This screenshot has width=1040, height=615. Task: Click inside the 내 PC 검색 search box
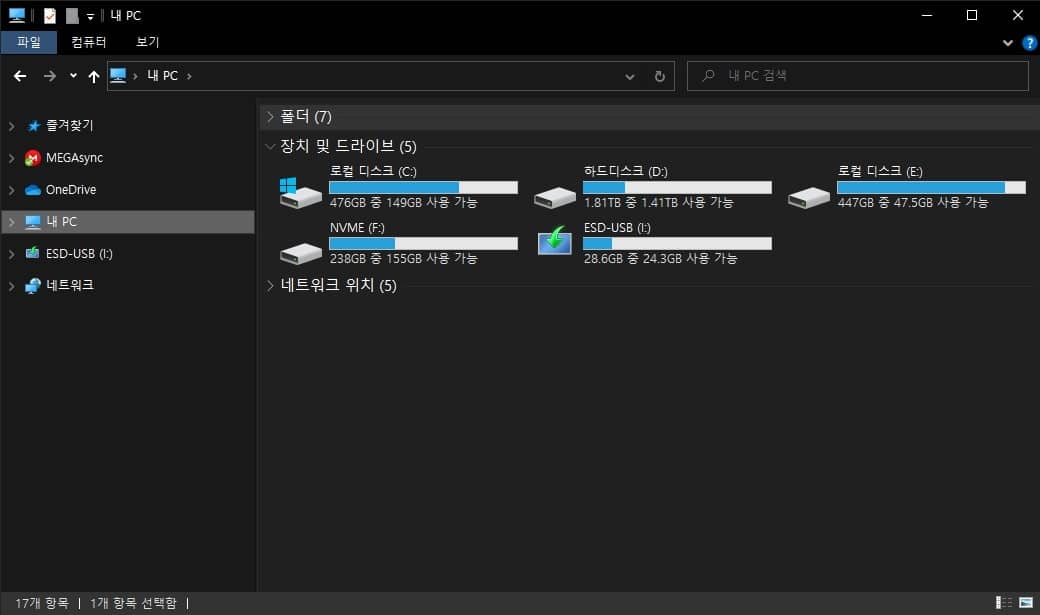point(855,75)
